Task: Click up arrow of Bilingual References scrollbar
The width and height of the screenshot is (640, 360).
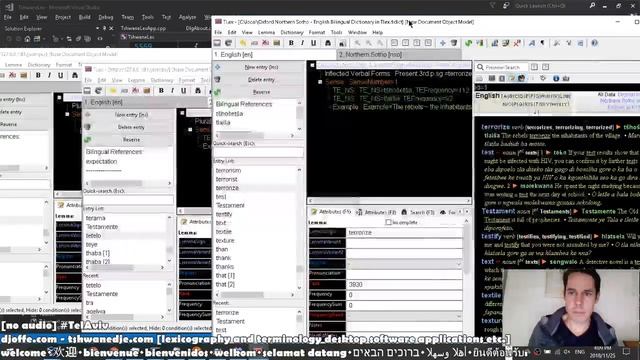Action: pyautogui.click(x=299, y=103)
